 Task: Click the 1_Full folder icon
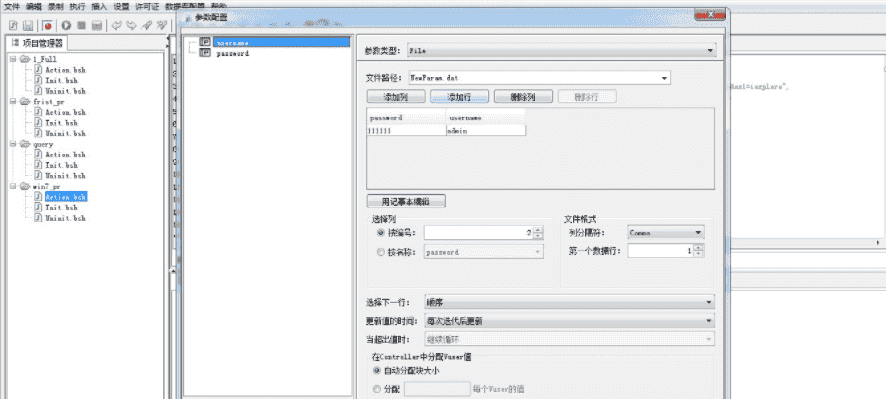[24, 59]
